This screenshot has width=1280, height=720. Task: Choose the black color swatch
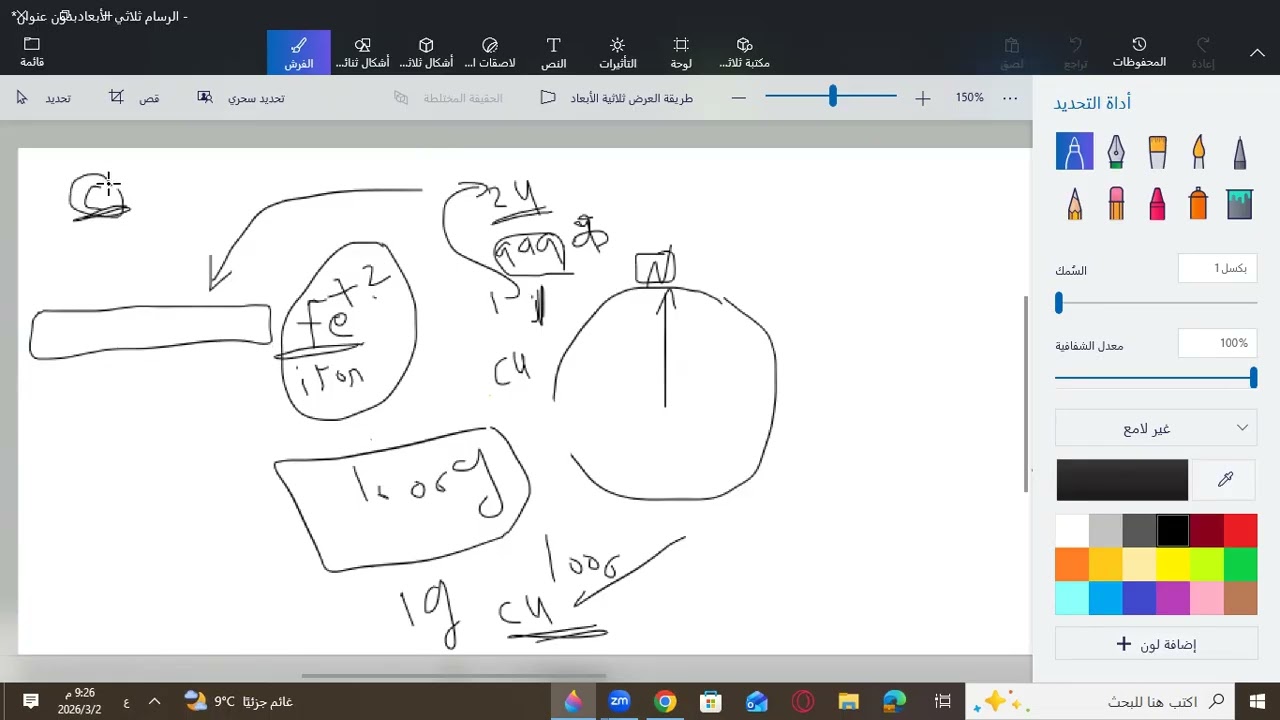pyautogui.click(x=1173, y=531)
